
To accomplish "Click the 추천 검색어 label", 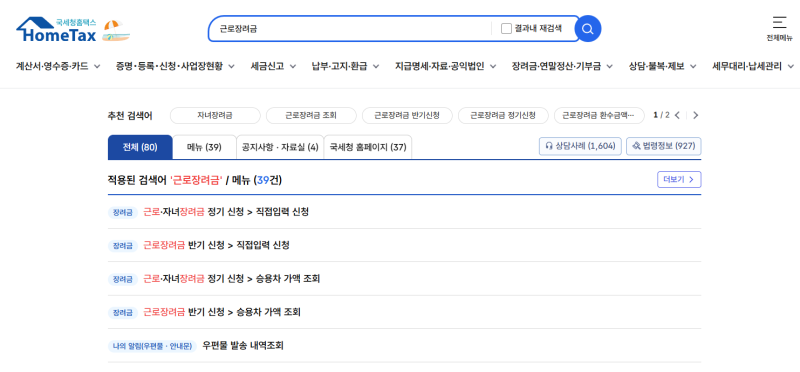I will click(130, 116).
